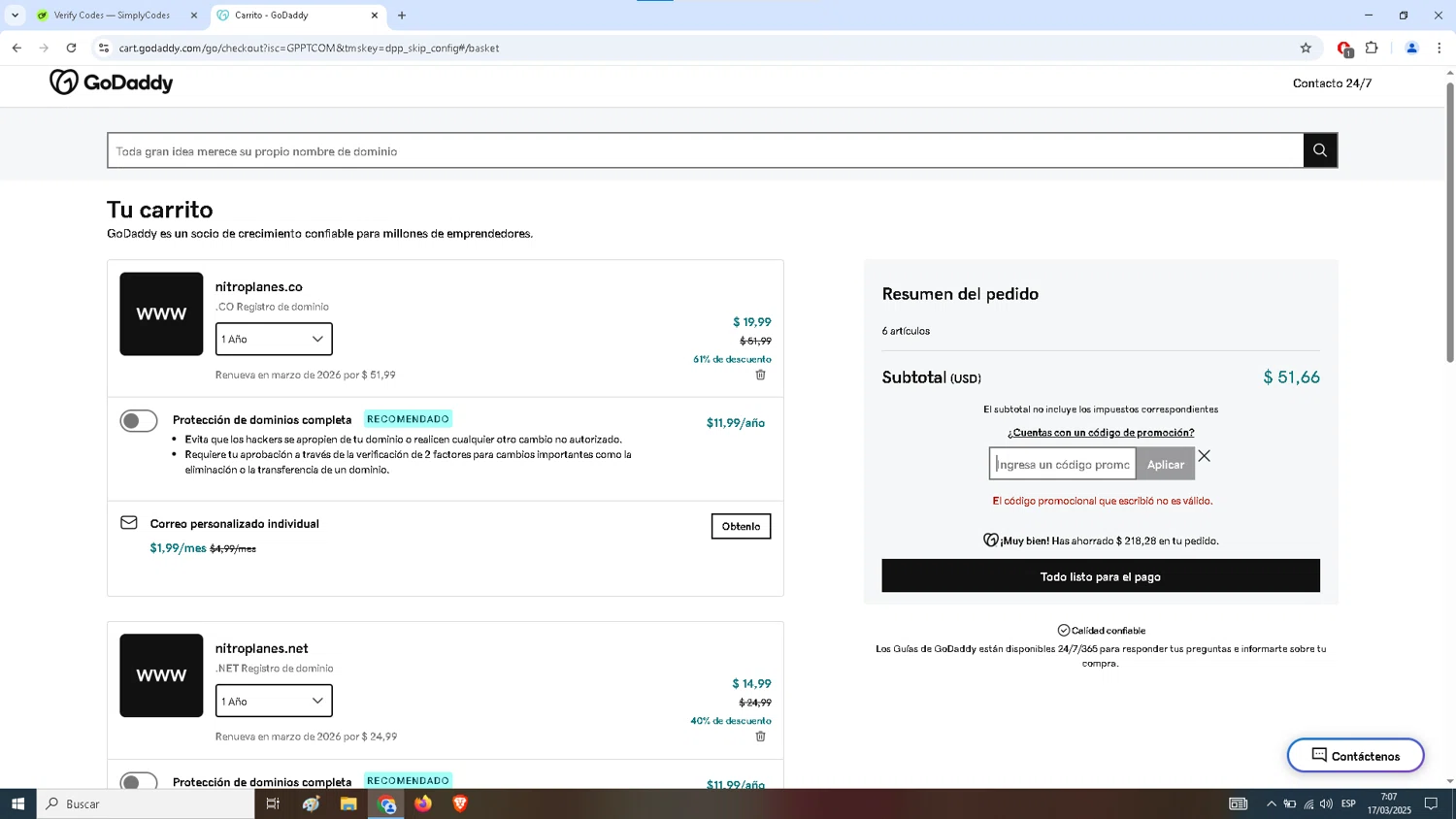The image size is (1456, 819).
Task: Enable Protección de dominios for nitroplanes.net
Action: (x=139, y=781)
